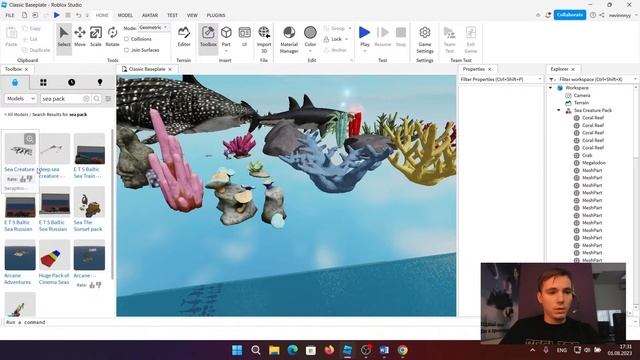Open Sea Creature model title link
This screenshot has width=640, height=360.
[x=19, y=169]
